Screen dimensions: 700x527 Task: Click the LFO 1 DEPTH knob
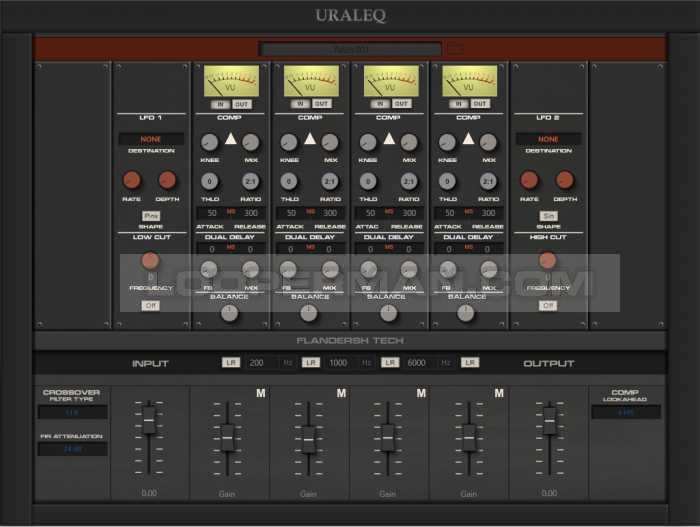click(167, 180)
